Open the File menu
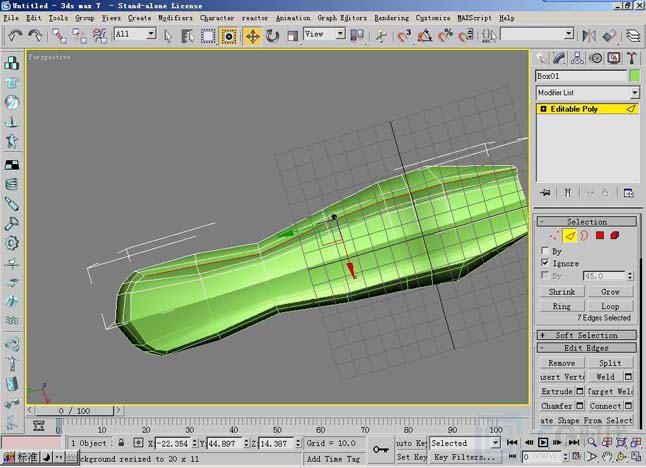The image size is (646, 468). click(11, 18)
